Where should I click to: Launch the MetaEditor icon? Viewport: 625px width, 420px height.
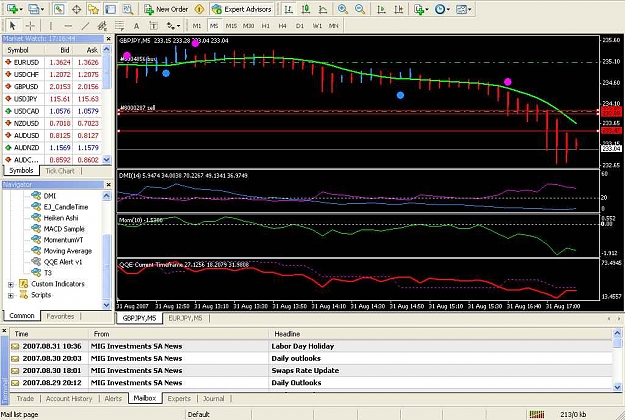[x=199, y=9]
